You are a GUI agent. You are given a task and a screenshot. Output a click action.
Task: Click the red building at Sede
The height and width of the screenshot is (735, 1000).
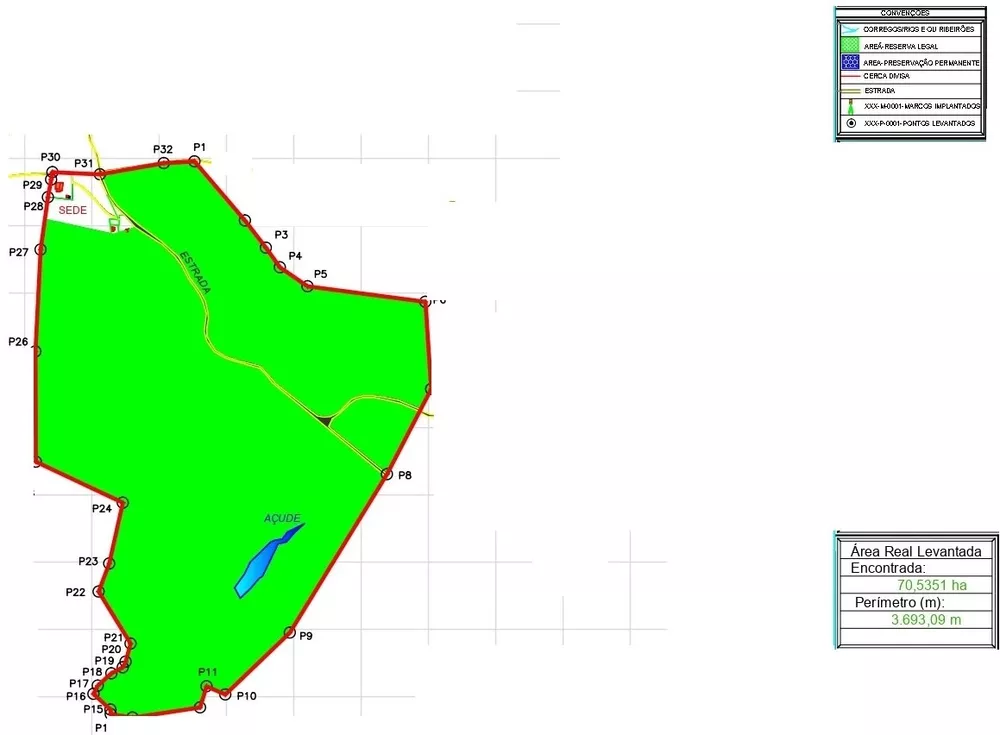click(x=59, y=186)
